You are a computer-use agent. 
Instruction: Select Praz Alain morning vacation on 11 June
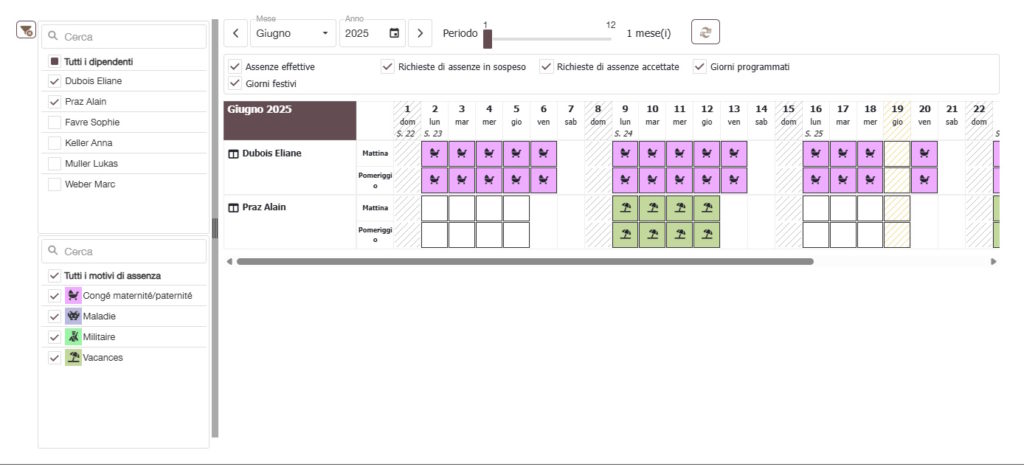point(679,208)
